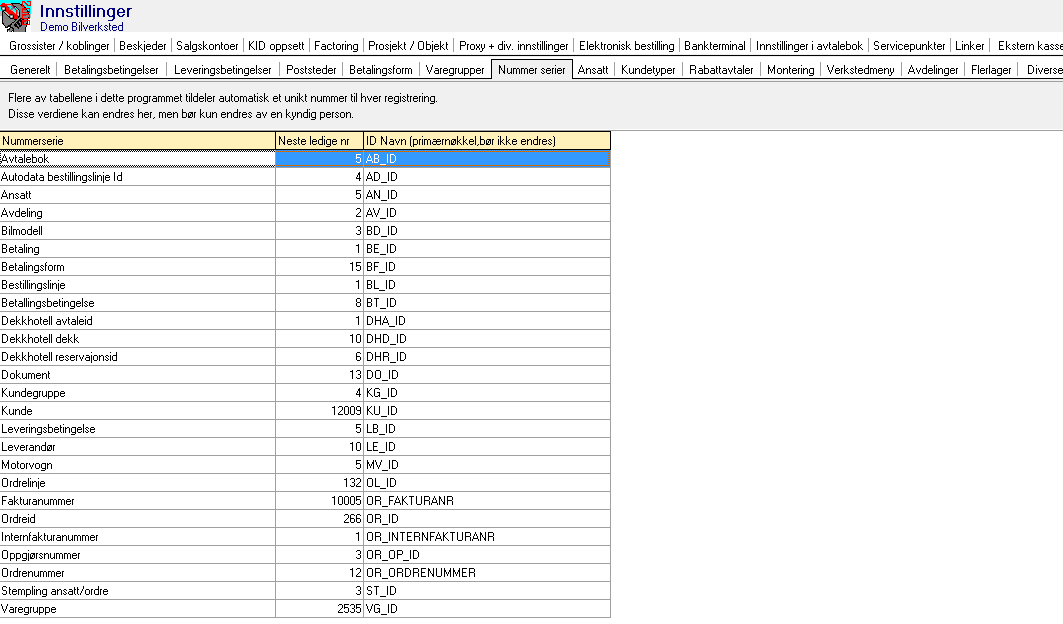Edit Varegruppe next number 2535
1063x624 pixels.
pos(319,608)
